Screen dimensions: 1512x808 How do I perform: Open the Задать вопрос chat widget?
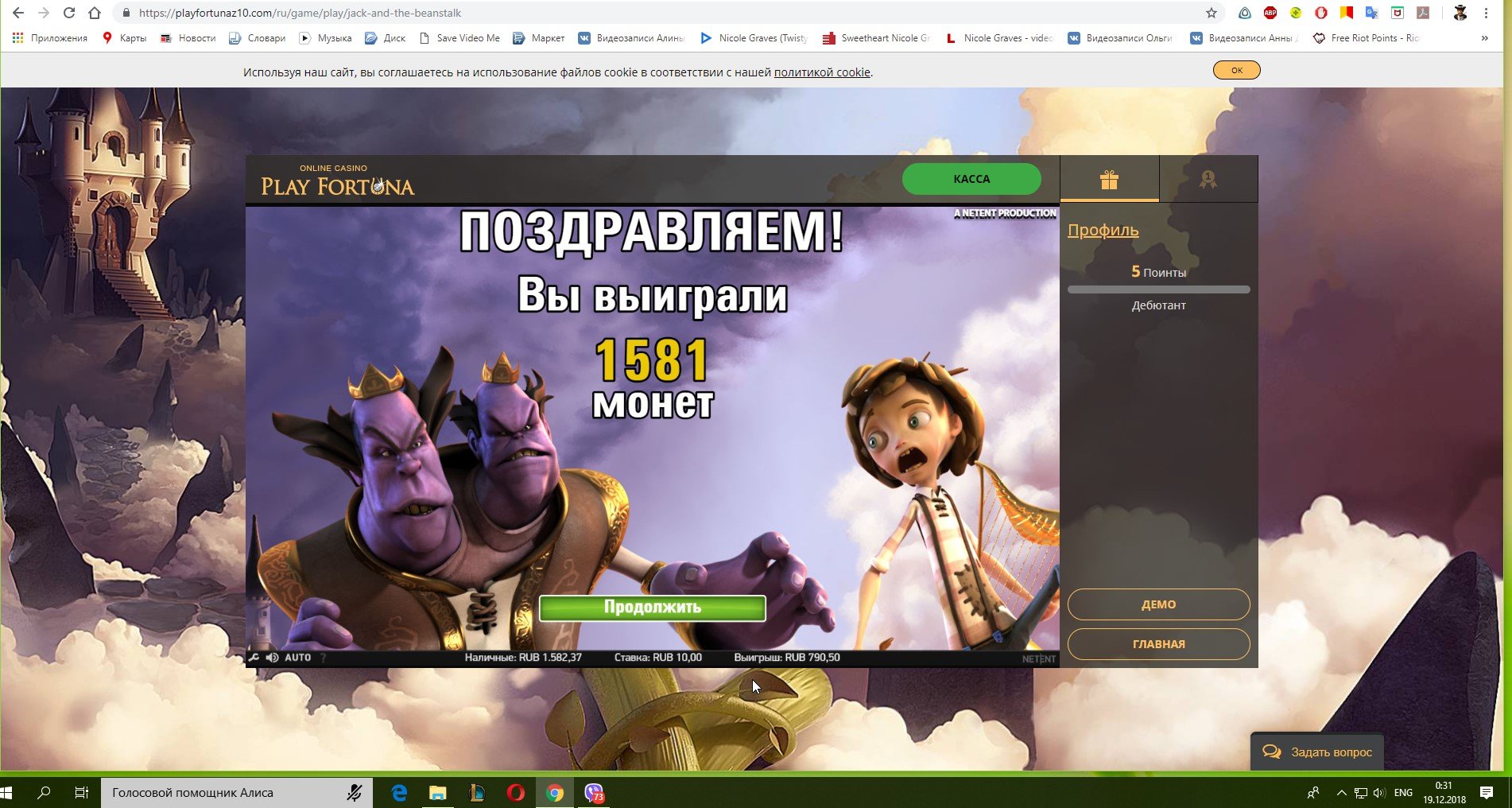click(x=1317, y=752)
